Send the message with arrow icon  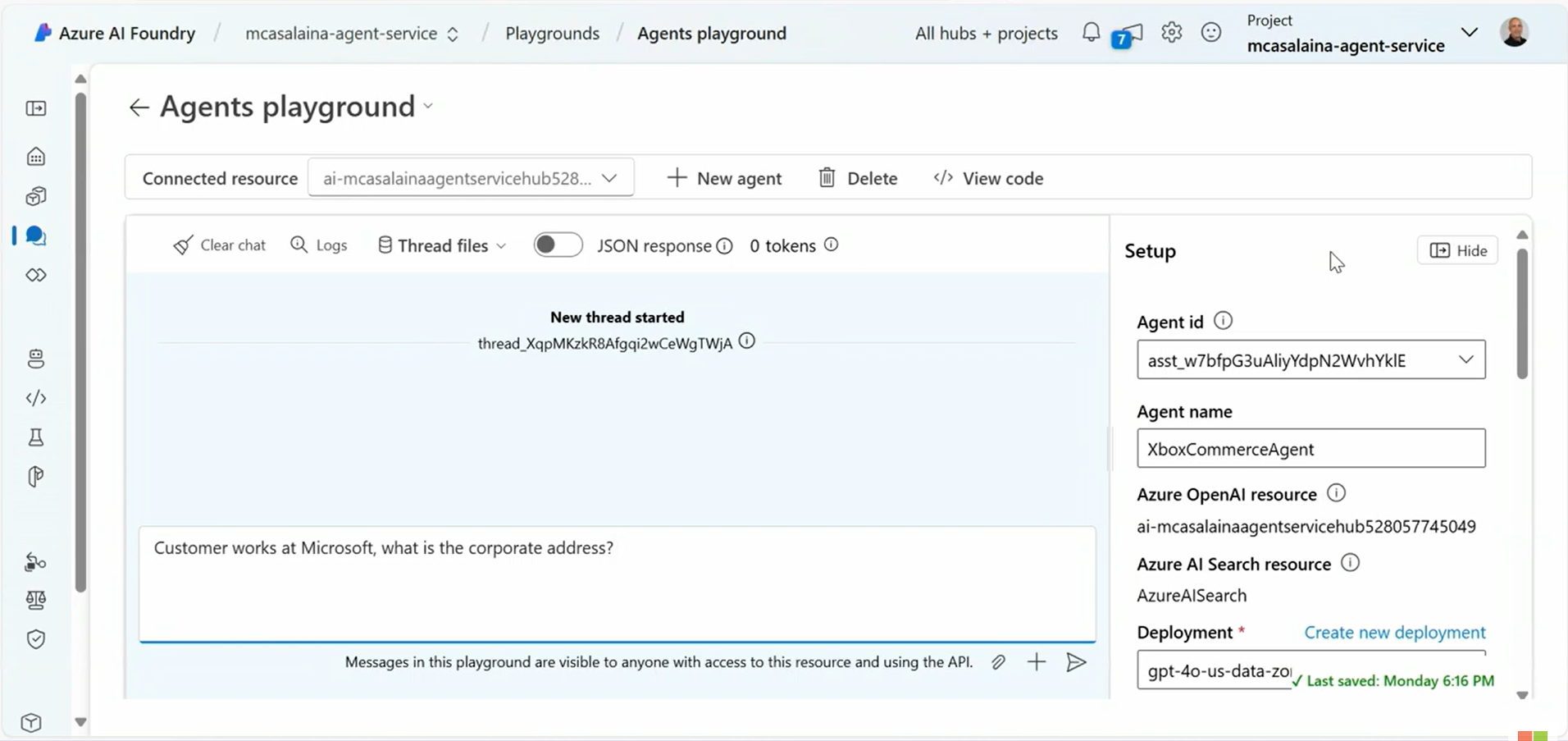1077,662
